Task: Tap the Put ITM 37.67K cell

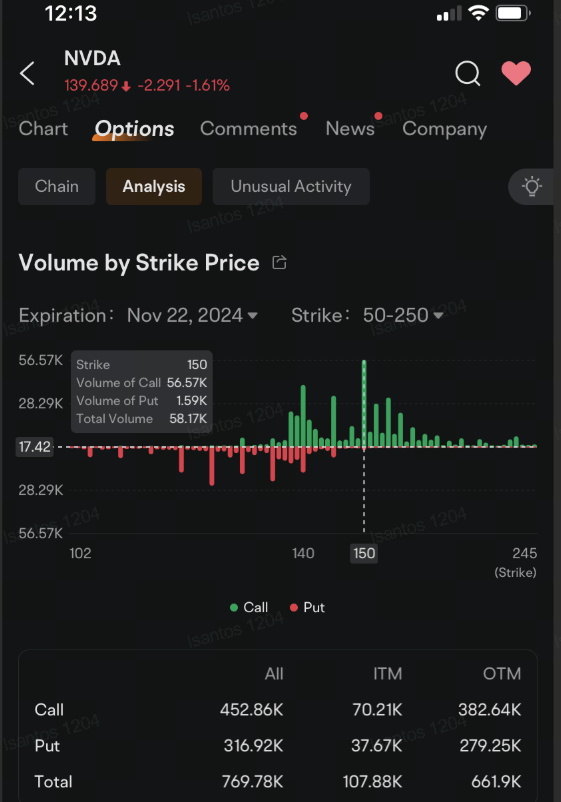Action: [x=376, y=745]
